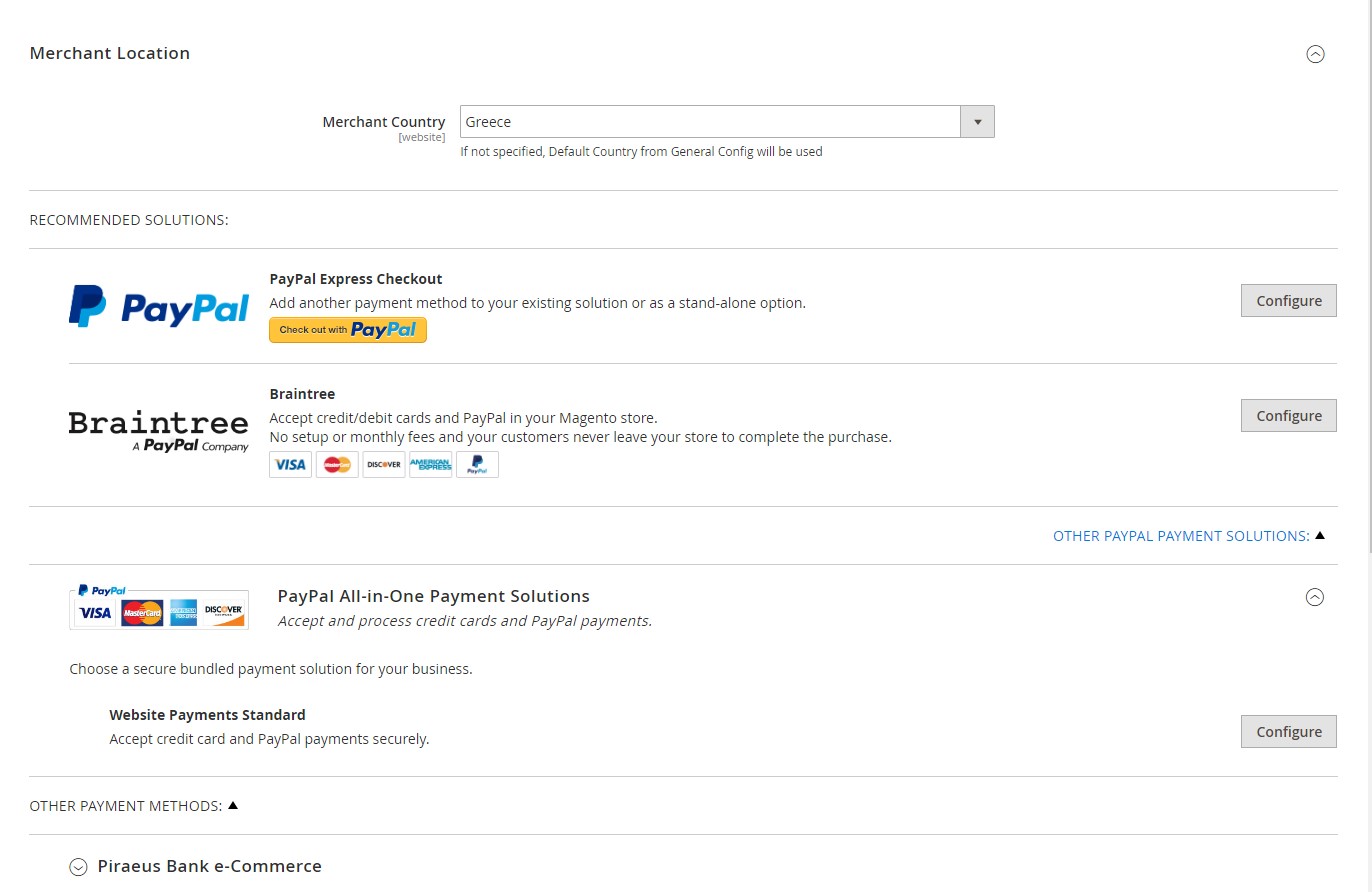Select the VISA card icon under Braintree
This screenshot has width=1372, height=892.
pos(290,464)
